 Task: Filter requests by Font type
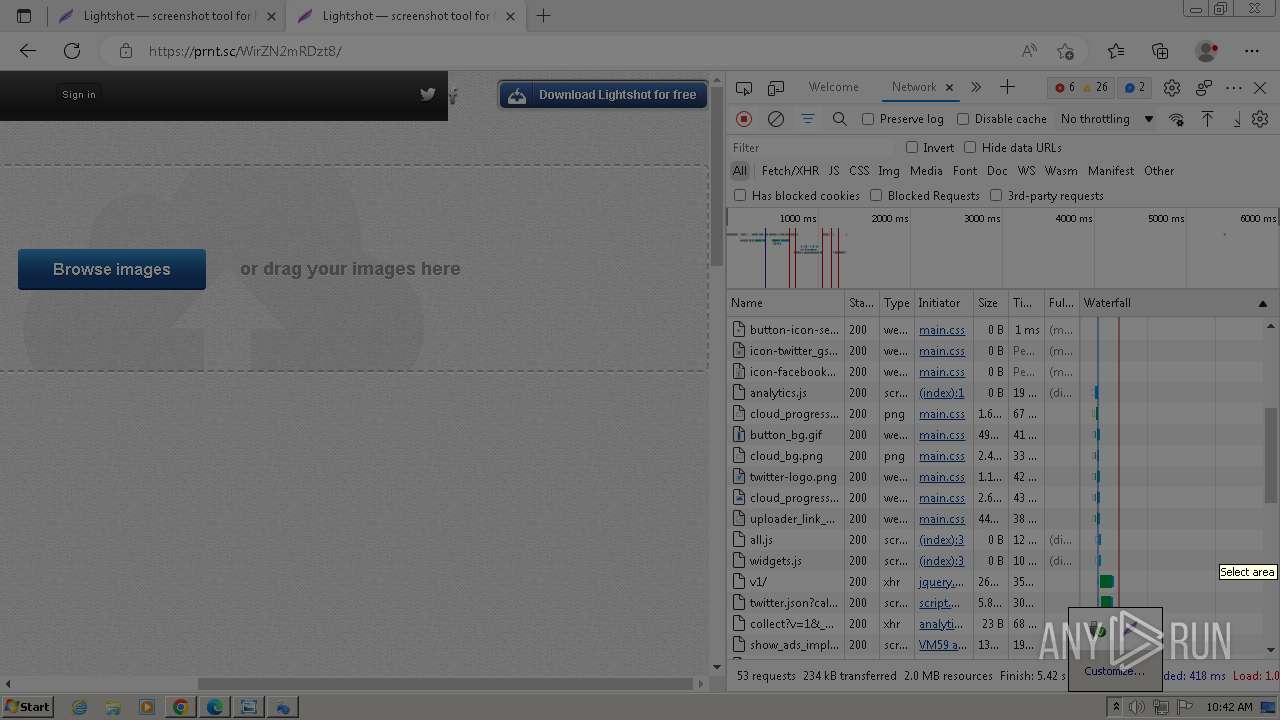pyautogui.click(x=965, y=171)
